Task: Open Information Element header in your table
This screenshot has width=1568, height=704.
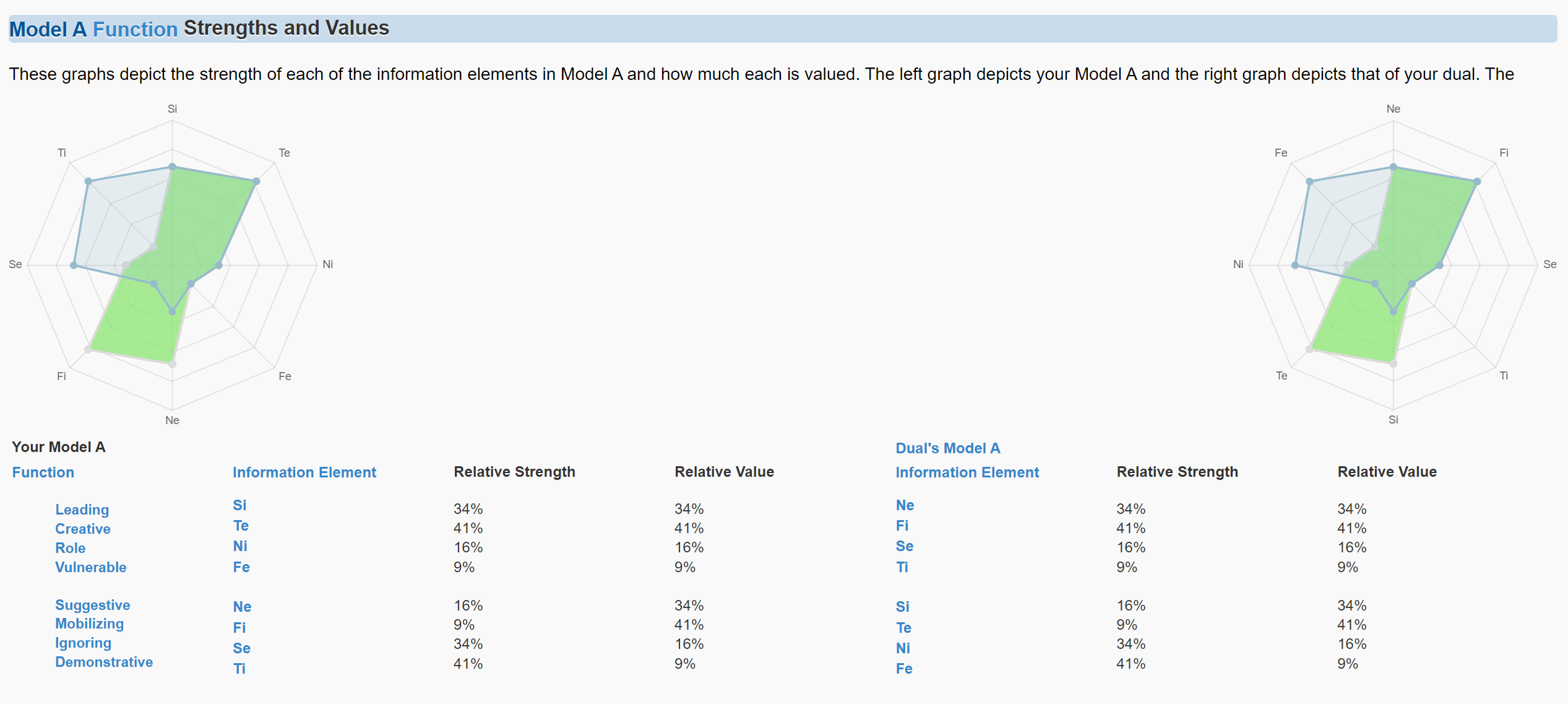Action: coord(304,472)
